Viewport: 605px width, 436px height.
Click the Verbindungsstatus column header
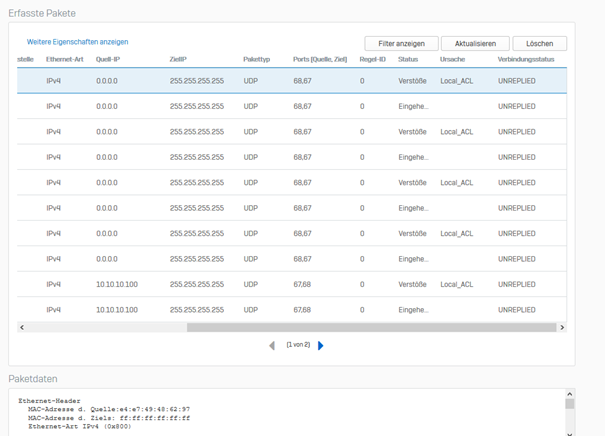point(526,59)
